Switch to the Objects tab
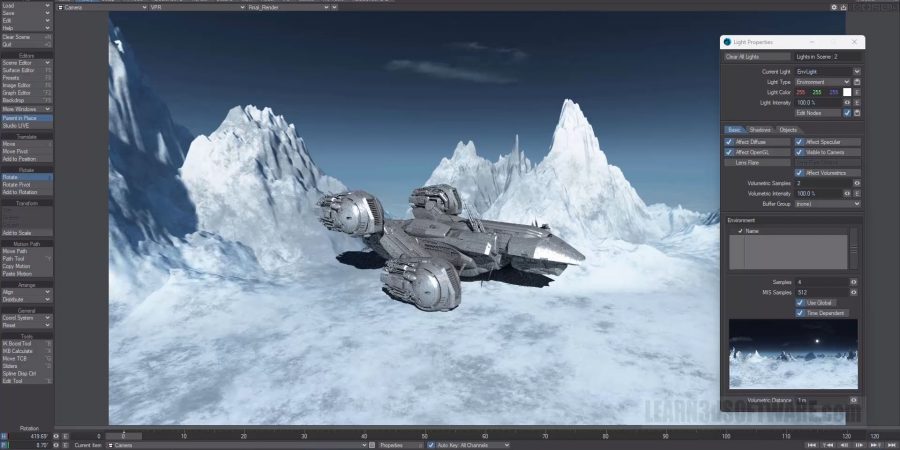Viewport: 900px width, 450px height. pos(788,130)
